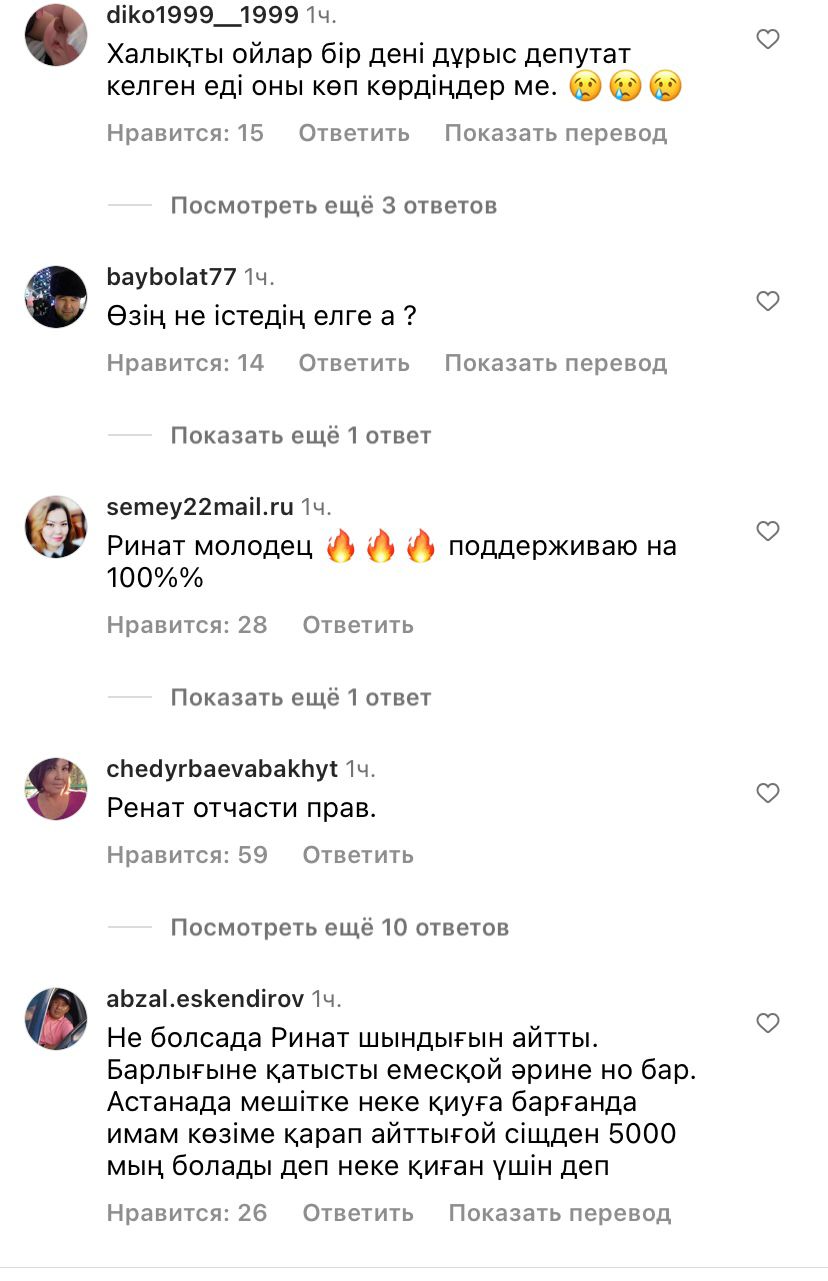This screenshot has height=1281, width=828.
Task: Like diko1999__1999's comment with the heart
Action: point(767,40)
